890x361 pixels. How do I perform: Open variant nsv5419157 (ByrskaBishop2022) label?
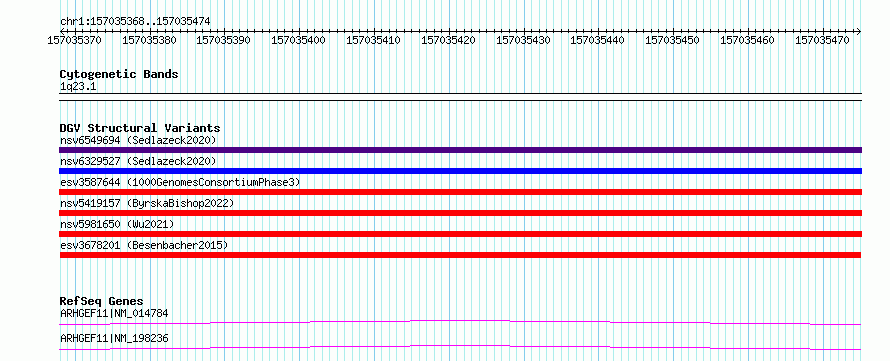pyautogui.click(x=146, y=203)
